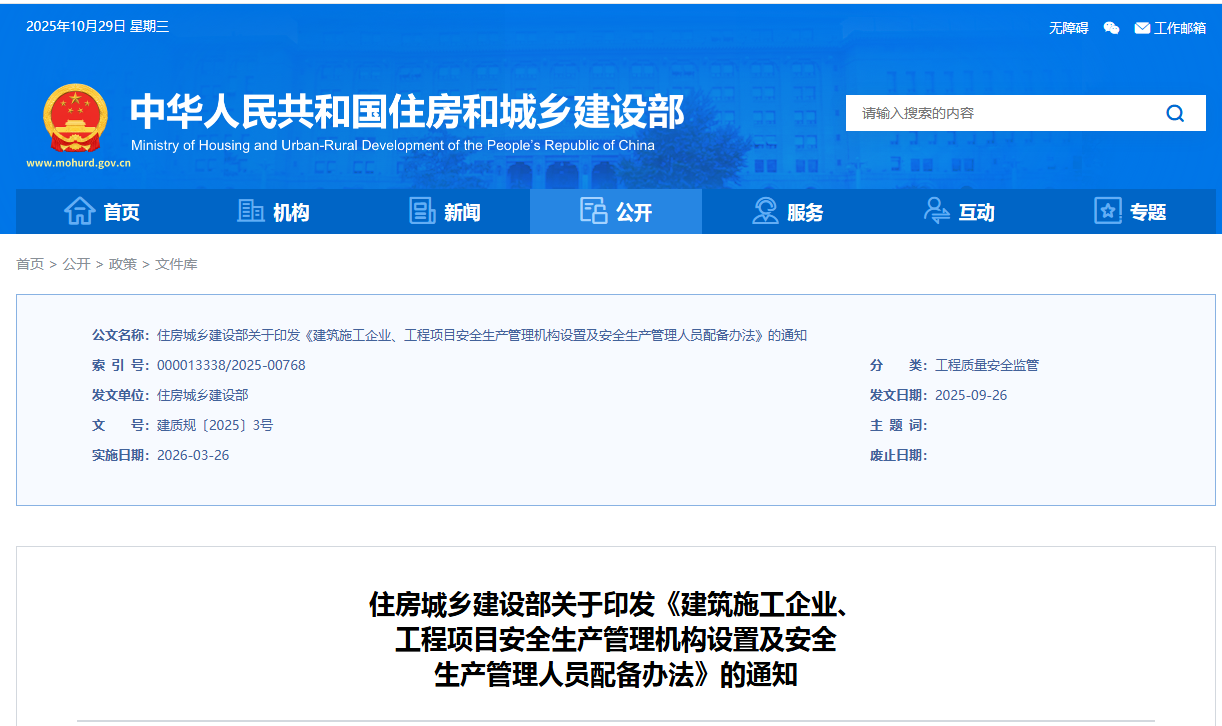1222x726 pixels.
Task: Click the newspaper icon beside 新闻
Action: click(422, 211)
